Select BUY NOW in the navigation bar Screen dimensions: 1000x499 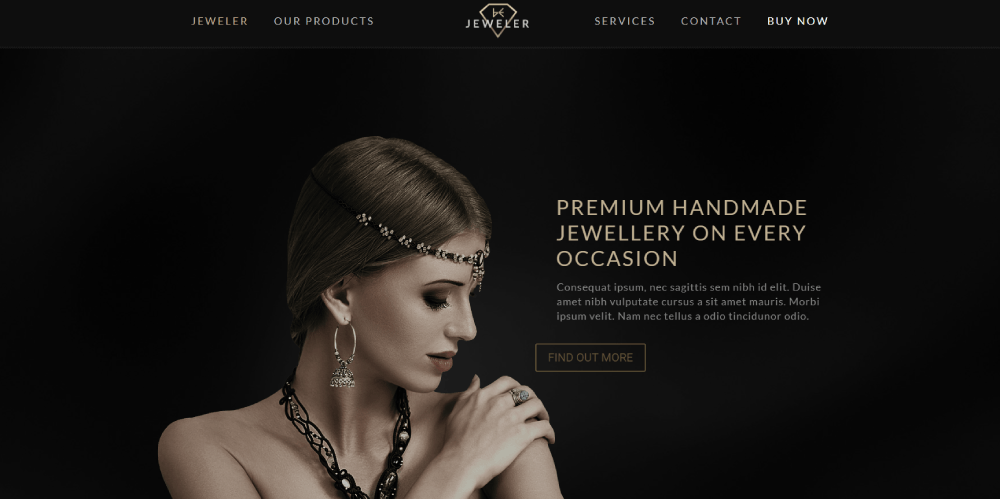click(x=798, y=21)
